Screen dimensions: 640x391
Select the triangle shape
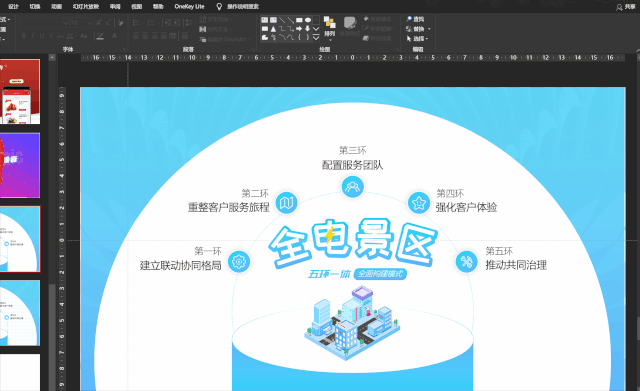click(273, 29)
